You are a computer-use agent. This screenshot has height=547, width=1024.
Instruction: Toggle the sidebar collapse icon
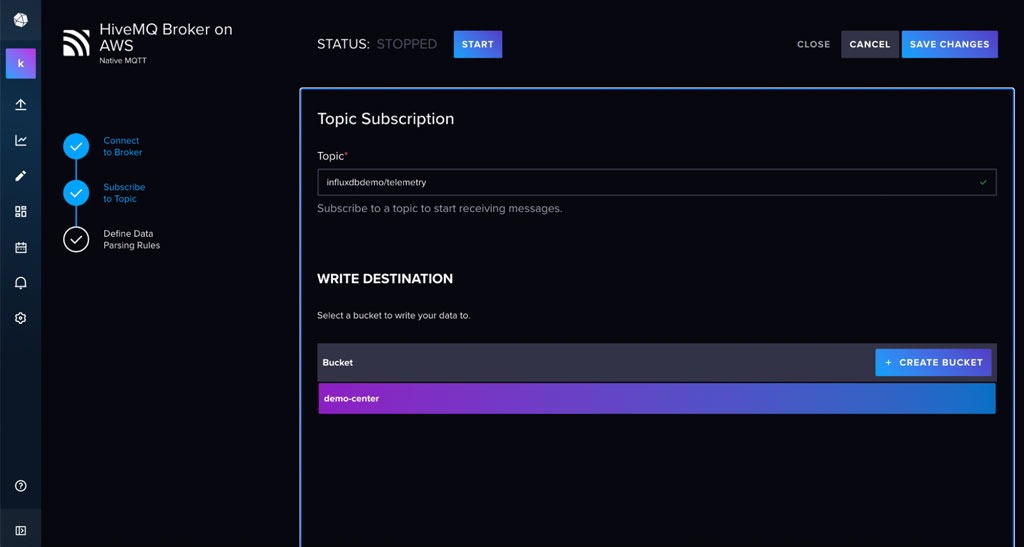click(x=21, y=531)
